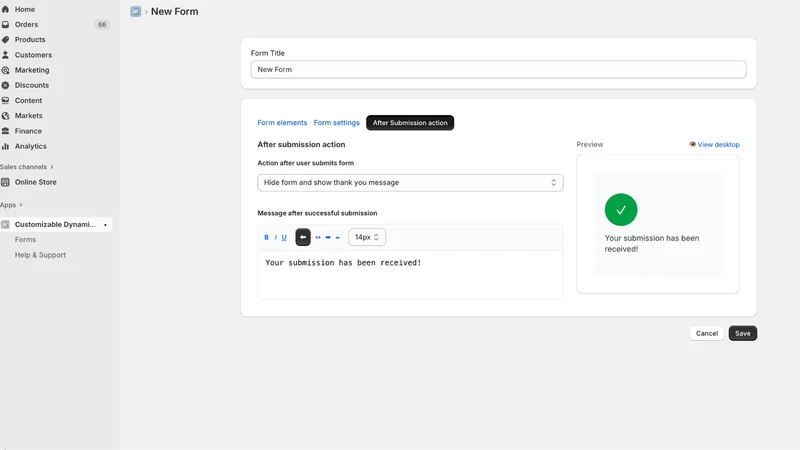The width and height of the screenshot is (800, 450).
Task: Open Customizable Dynami... app entry
Action: point(55,224)
